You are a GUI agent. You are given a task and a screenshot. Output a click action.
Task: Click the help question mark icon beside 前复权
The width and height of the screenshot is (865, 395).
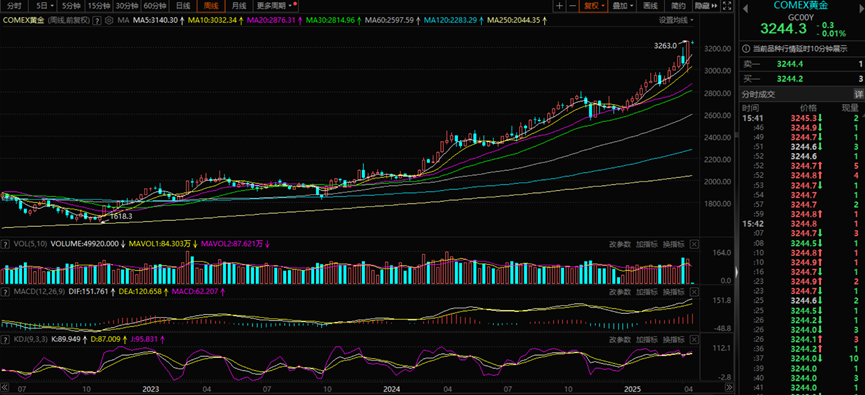[x=97, y=20]
